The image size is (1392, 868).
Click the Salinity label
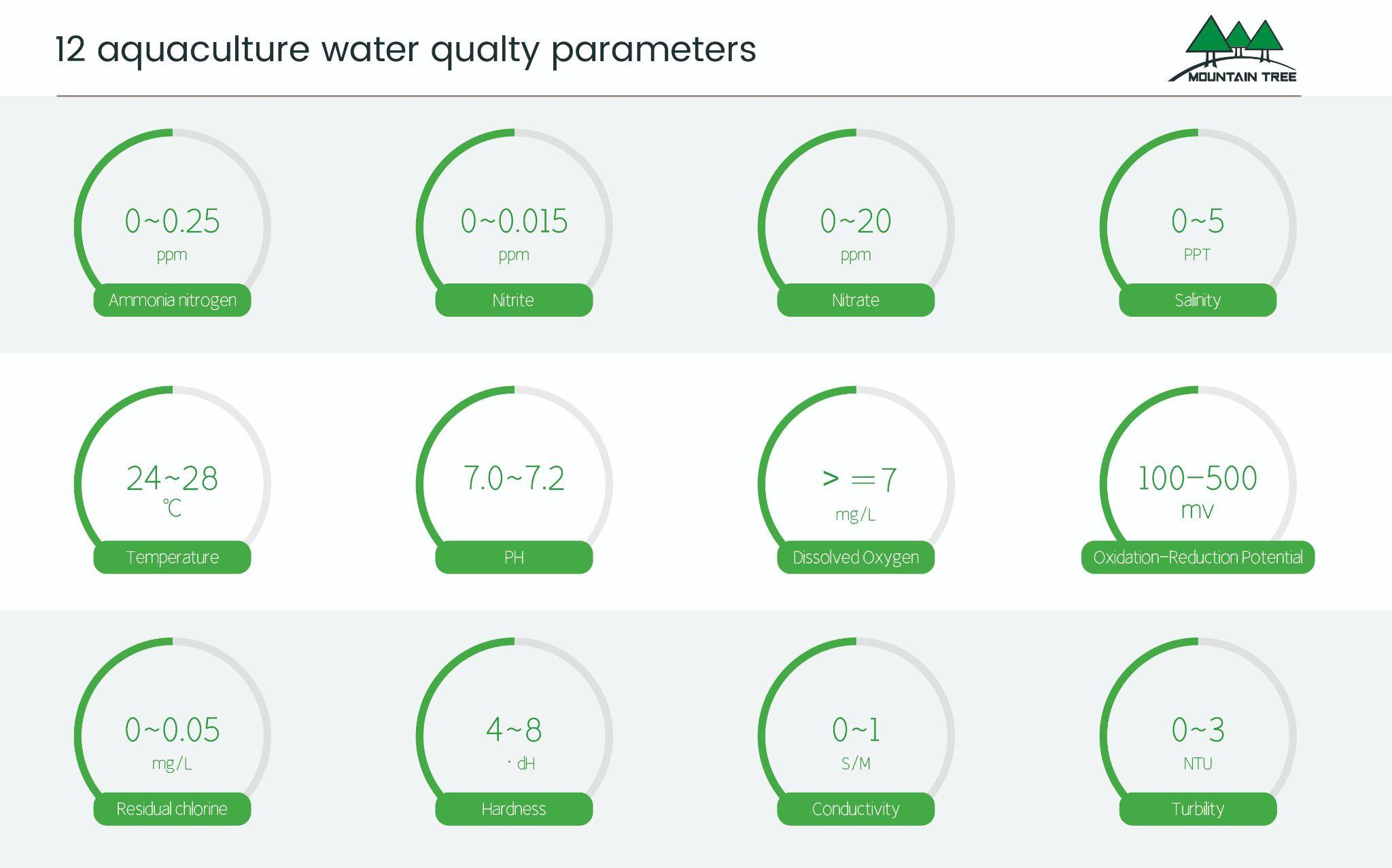pos(1198,300)
